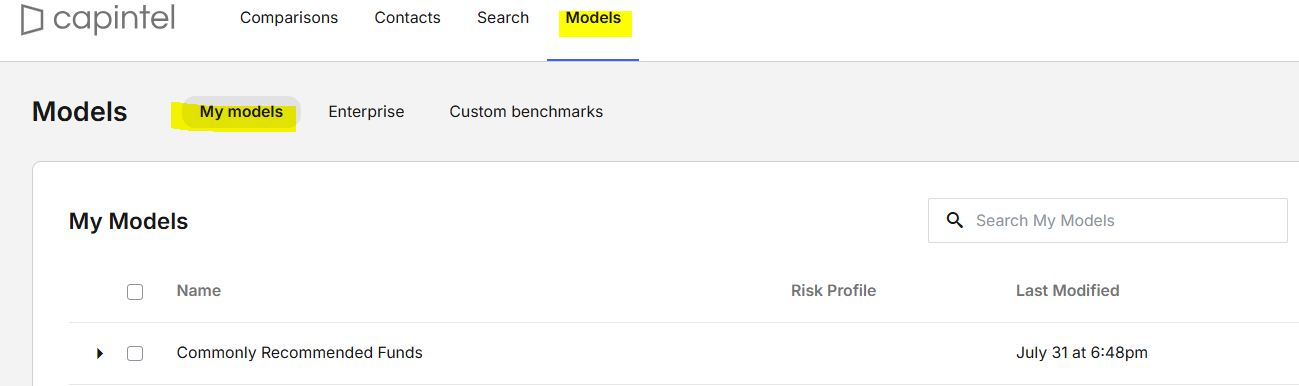The height and width of the screenshot is (386, 1299).
Task: Sort by the Last Modified column
Action: [x=1067, y=291]
